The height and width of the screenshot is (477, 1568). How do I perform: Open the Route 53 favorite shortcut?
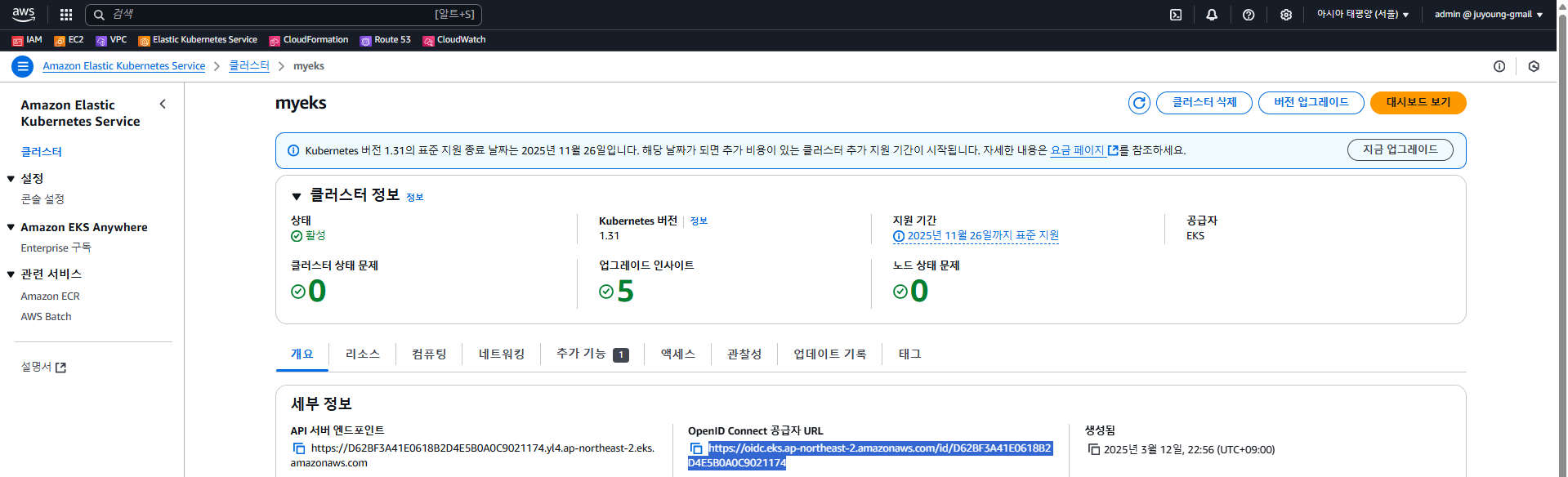[386, 40]
